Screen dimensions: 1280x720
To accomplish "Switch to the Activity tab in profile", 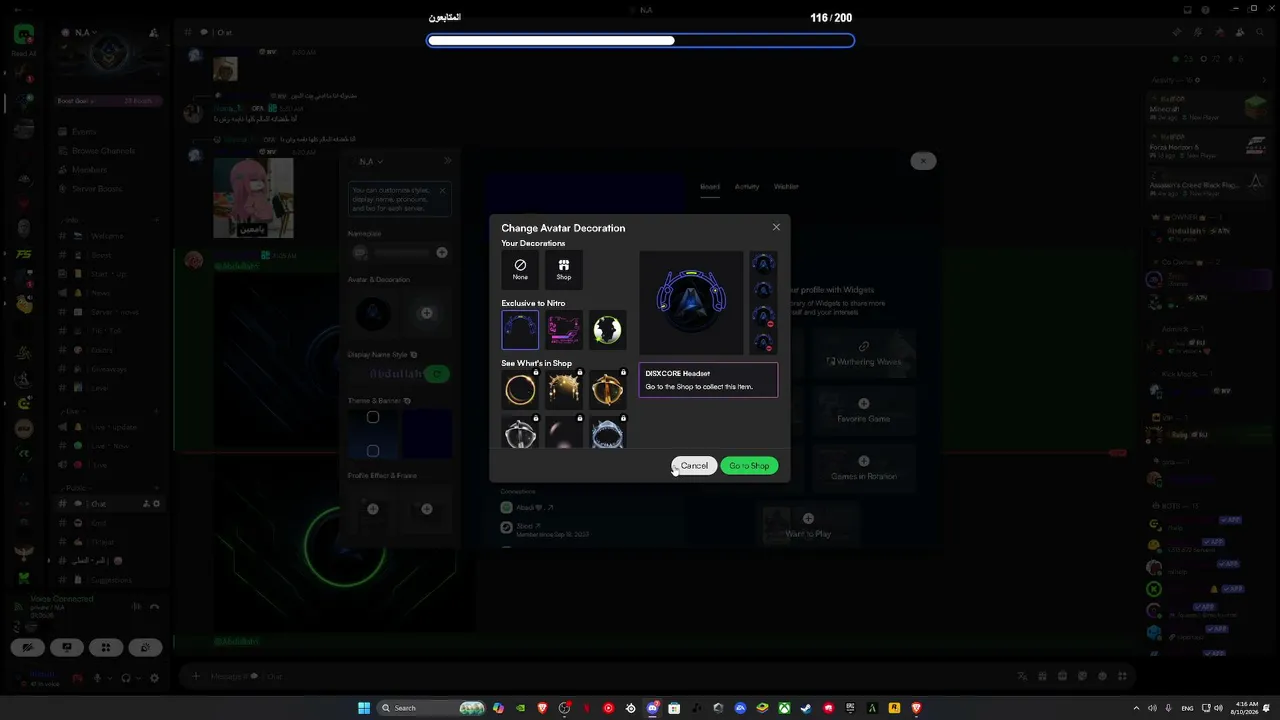I will [x=747, y=187].
